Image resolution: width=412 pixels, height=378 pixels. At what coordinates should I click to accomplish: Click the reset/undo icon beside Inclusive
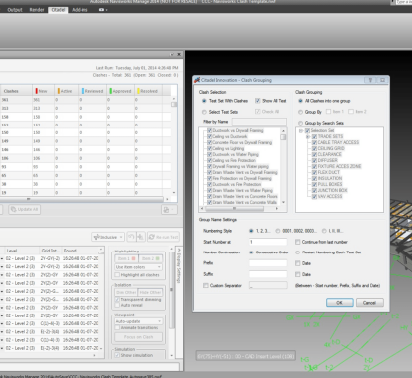[x=131, y=237]
